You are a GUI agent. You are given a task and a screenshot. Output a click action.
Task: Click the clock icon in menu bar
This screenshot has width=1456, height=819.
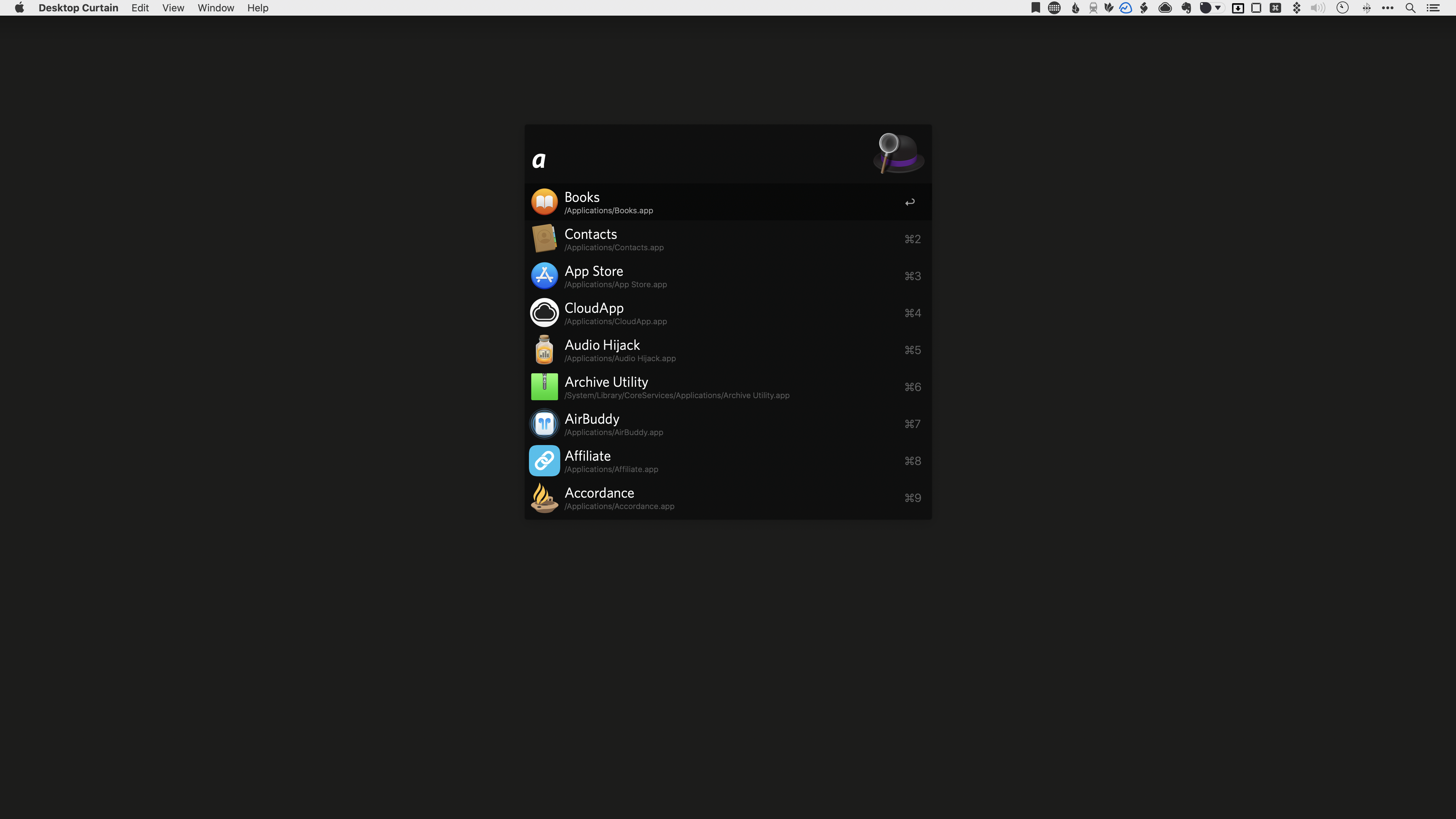click(1342, 8)
